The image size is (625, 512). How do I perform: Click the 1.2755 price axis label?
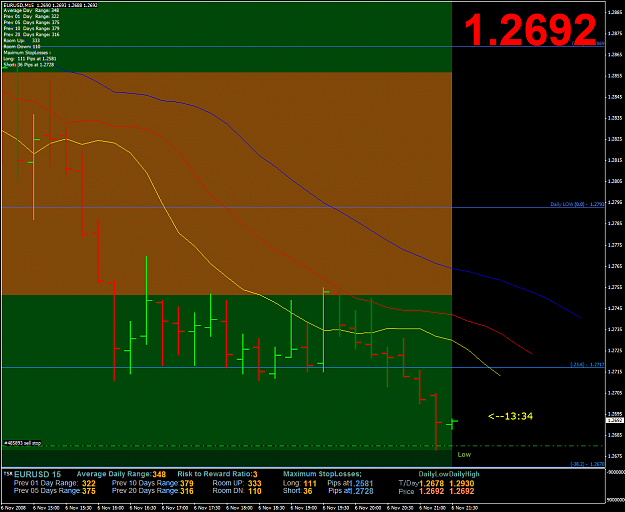pos(615,287)
